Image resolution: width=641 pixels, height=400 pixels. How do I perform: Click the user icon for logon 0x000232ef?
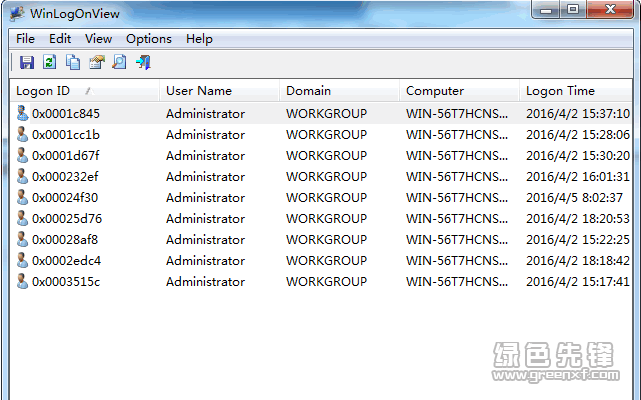coord(22,176)
